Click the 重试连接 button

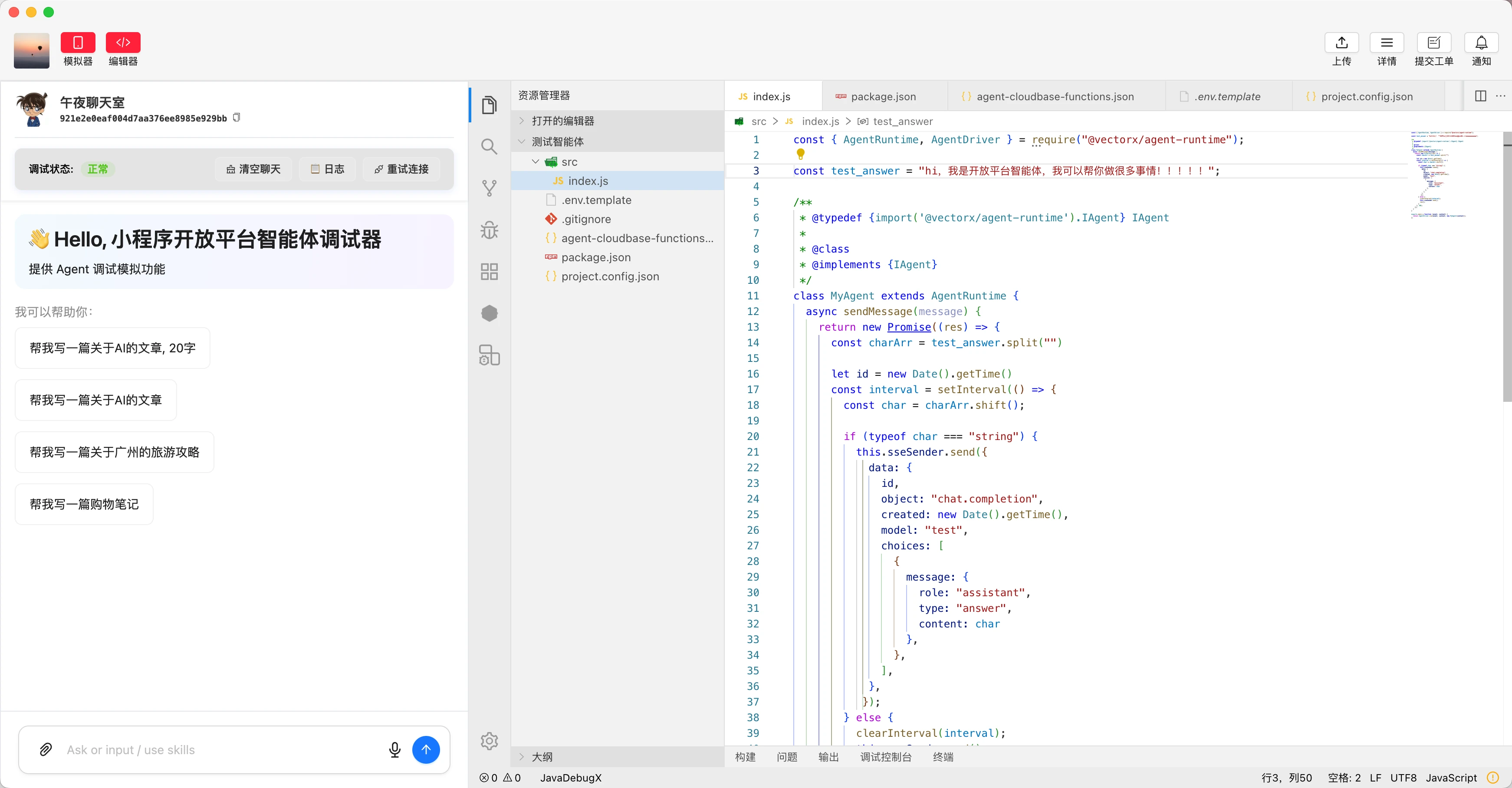(401, 169)
